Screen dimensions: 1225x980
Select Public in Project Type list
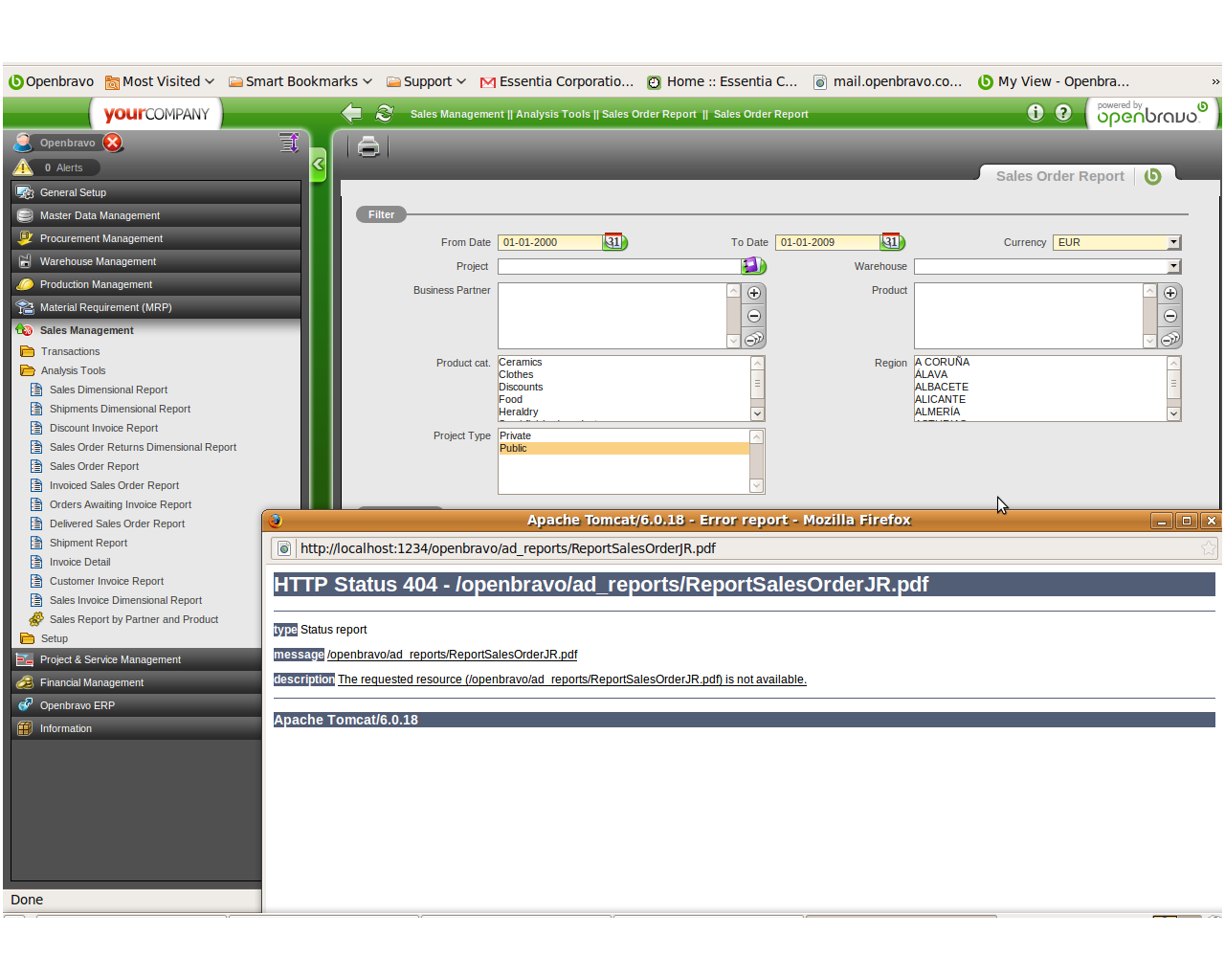tap(624, 448)
